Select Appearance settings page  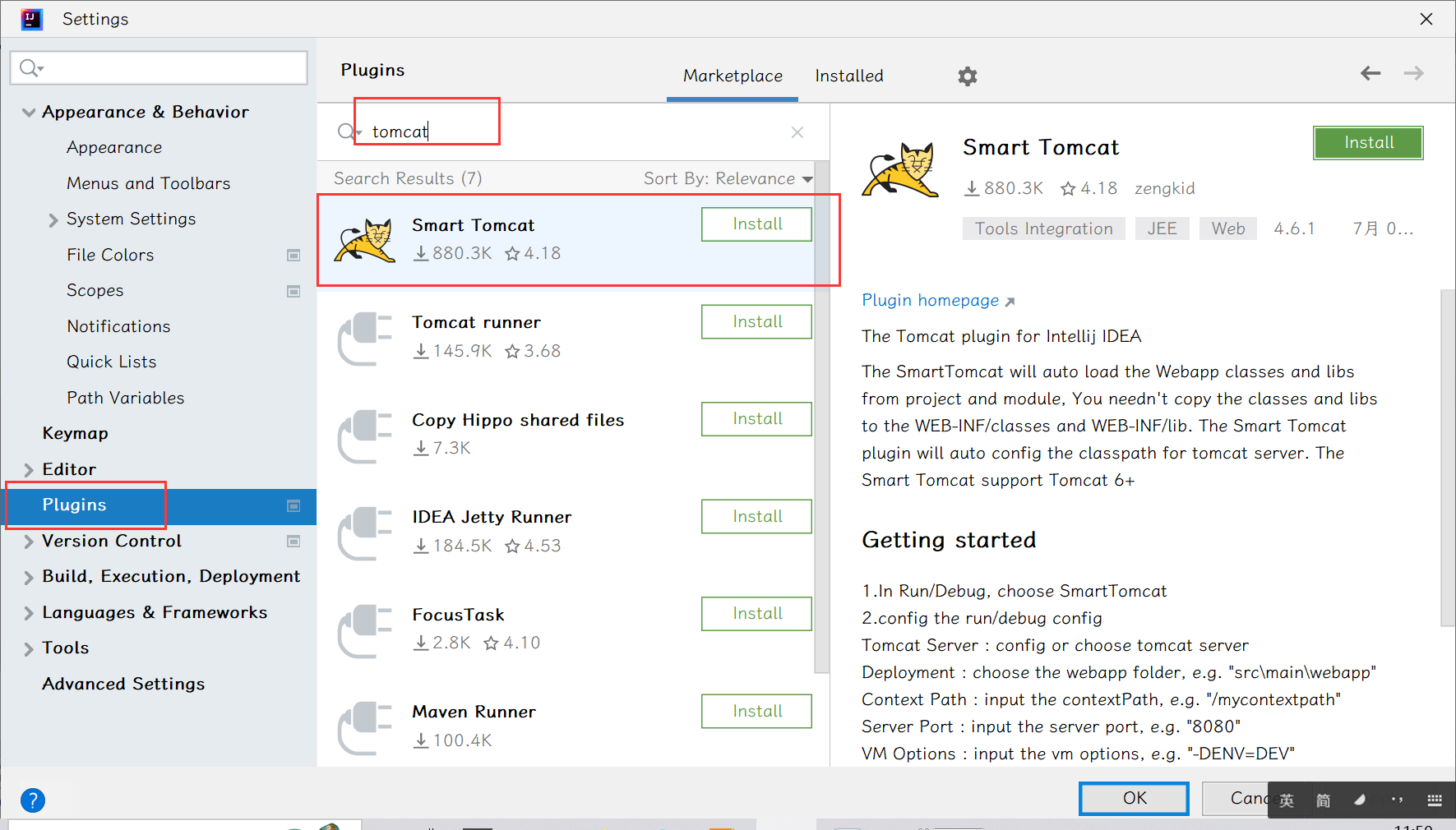(114, 148)
